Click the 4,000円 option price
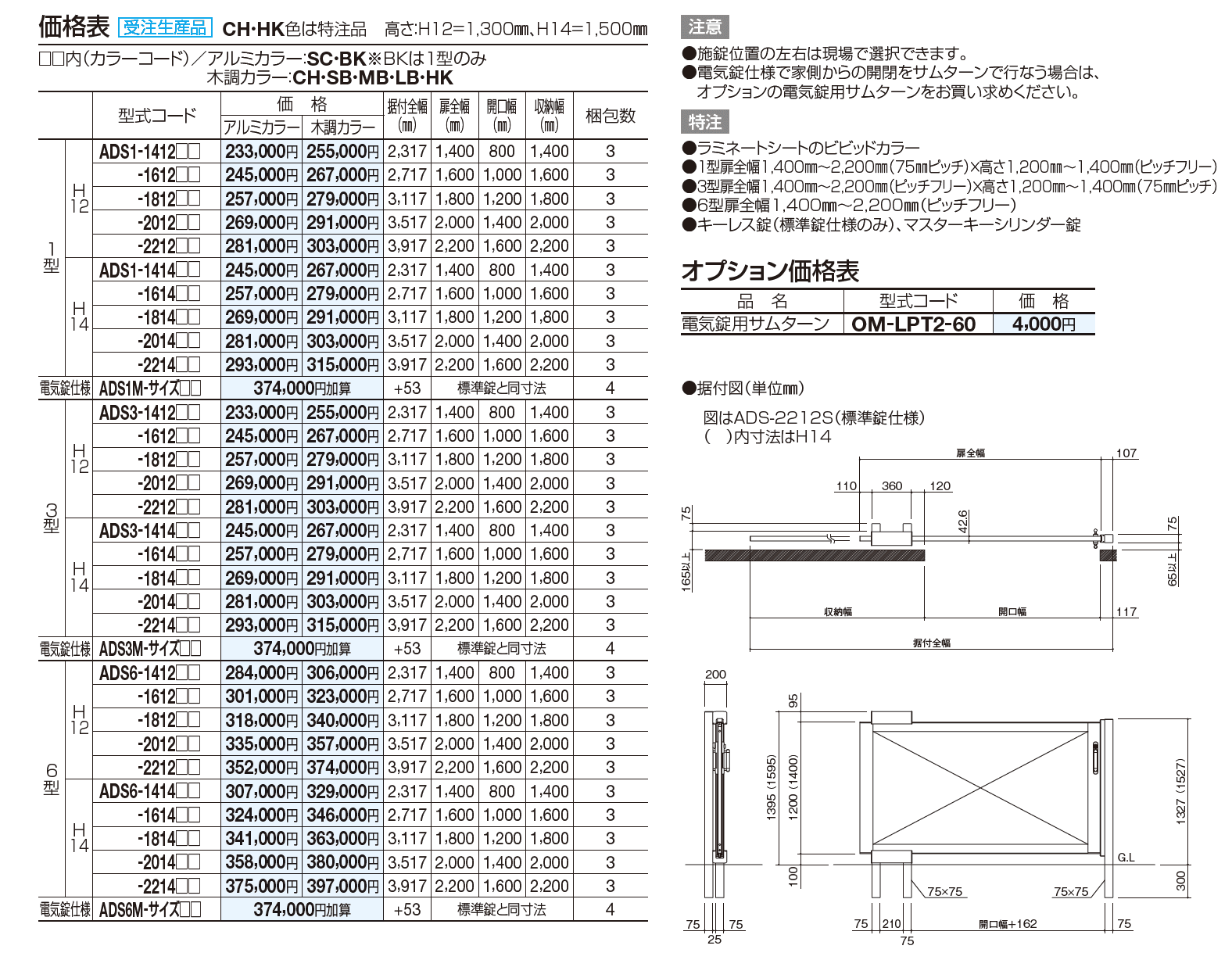This screenshot has width=1232, height=960. 1044,324
